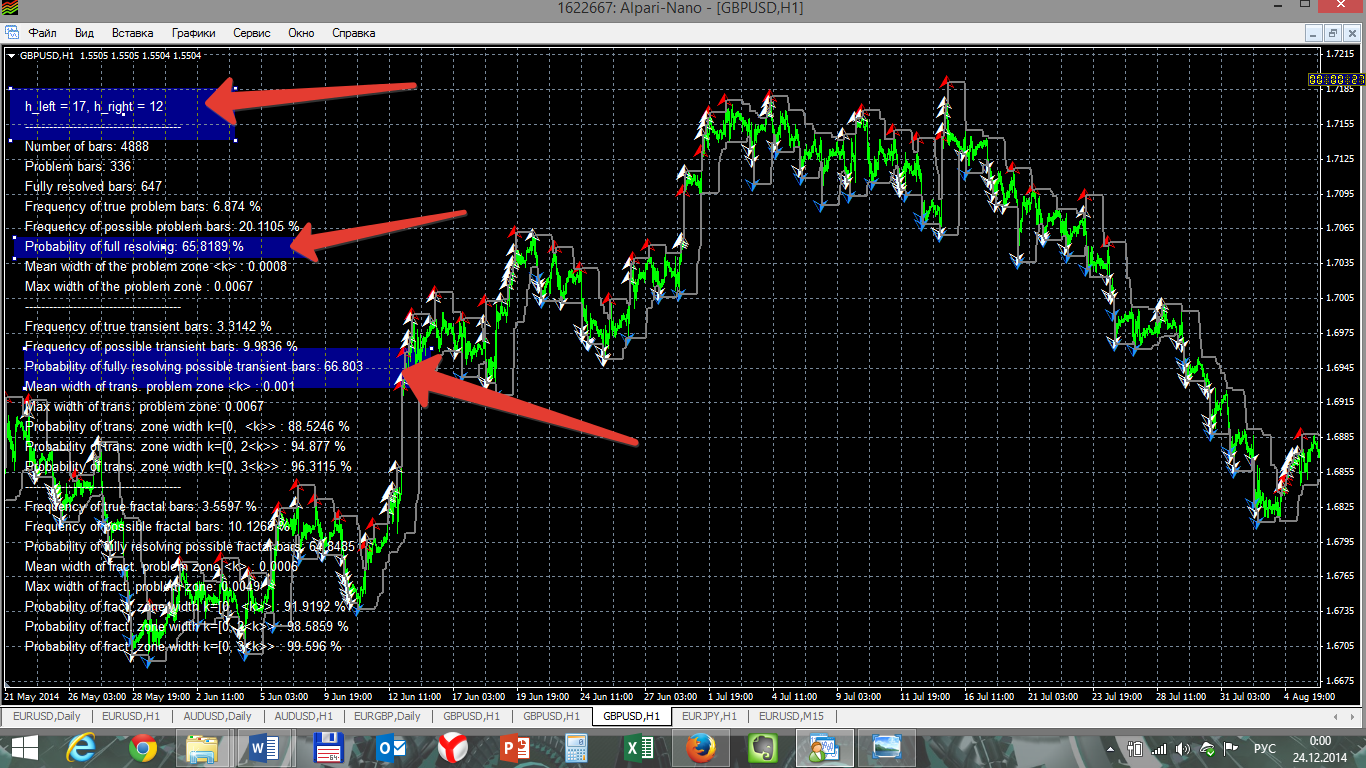Screen dimensions: 1366x768
Task: Open Outlook from the taskbar
Action: pyautogui.click(x=390, y=748)
